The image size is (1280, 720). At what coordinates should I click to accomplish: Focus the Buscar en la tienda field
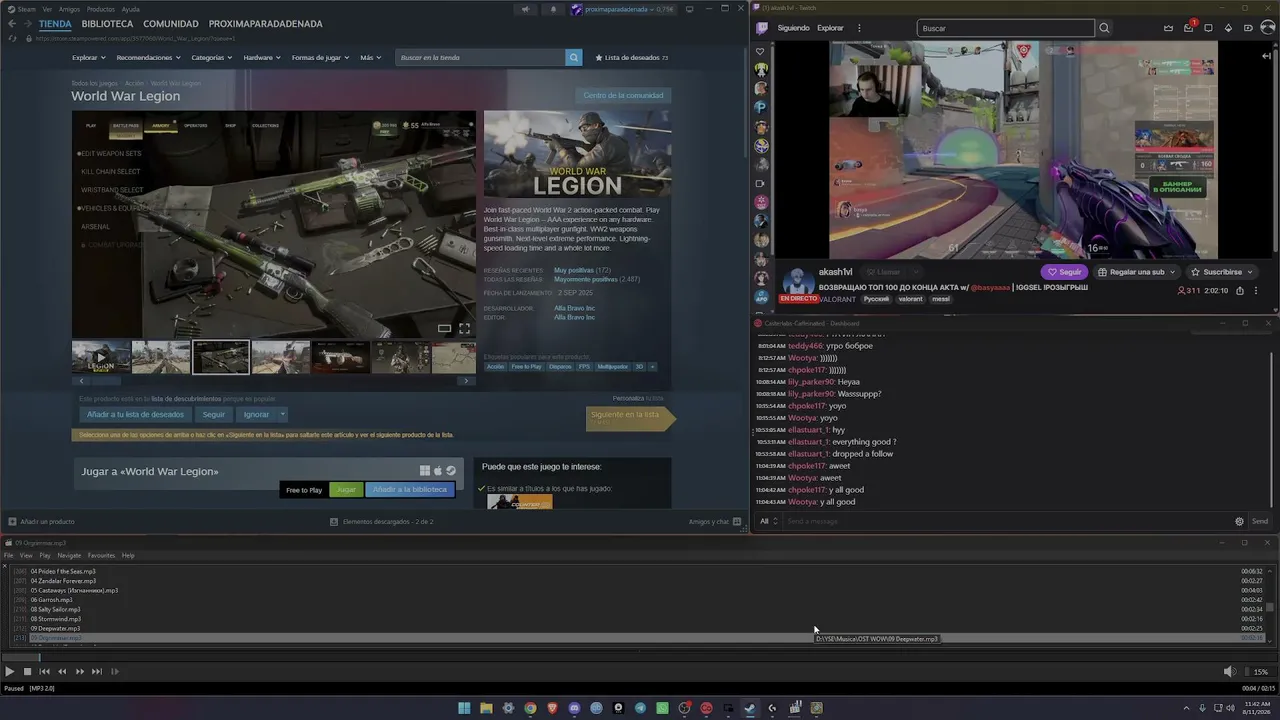point(481,58)
